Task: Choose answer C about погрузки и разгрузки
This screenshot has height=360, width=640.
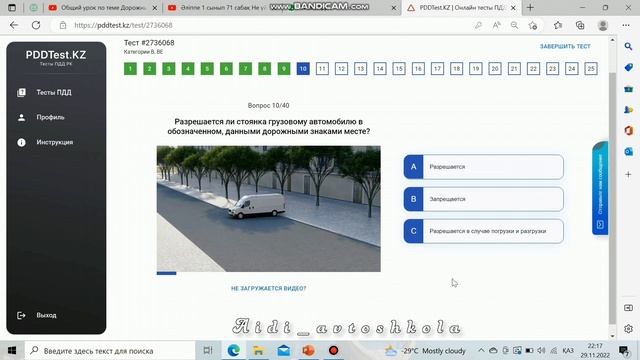Action: [484, 231]
